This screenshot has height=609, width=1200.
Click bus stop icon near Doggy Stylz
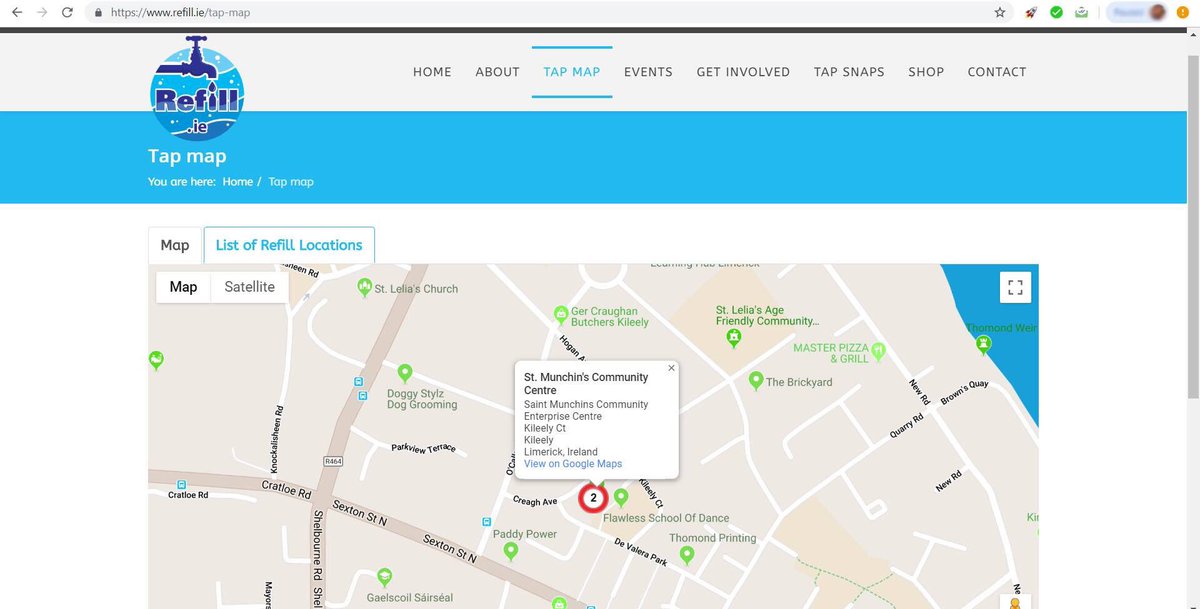point(360,382)
